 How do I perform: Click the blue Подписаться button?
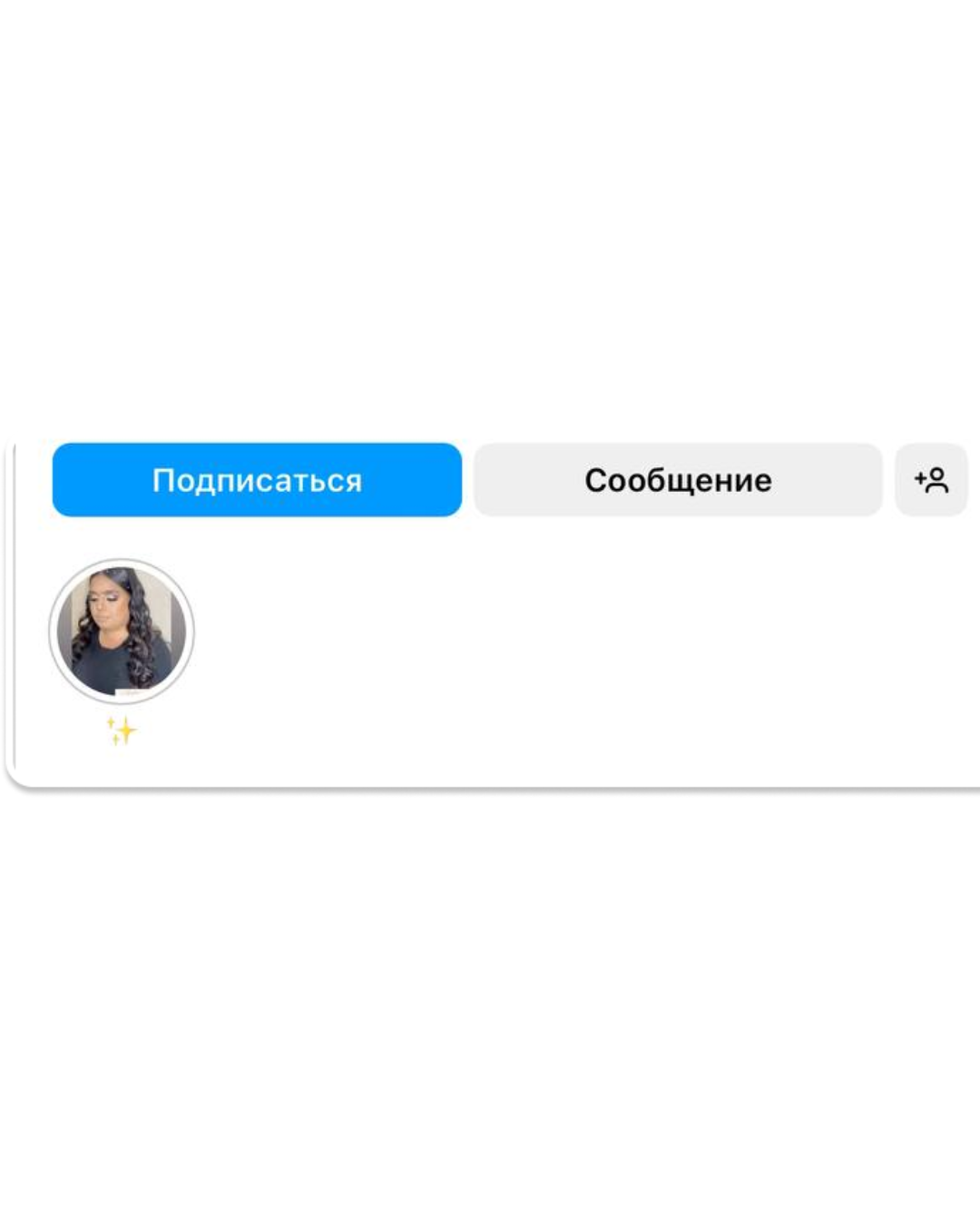coord(257,480)
